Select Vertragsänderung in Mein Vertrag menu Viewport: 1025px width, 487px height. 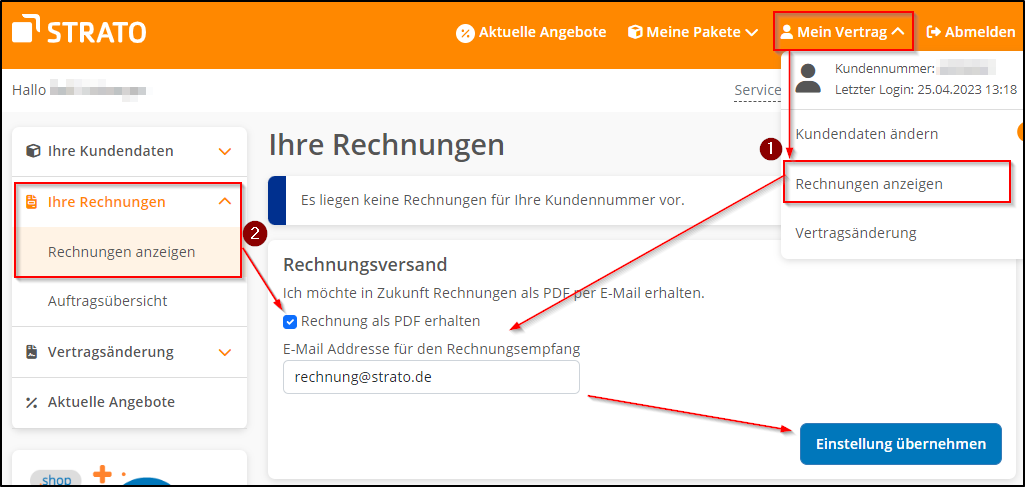click(856, 233)
